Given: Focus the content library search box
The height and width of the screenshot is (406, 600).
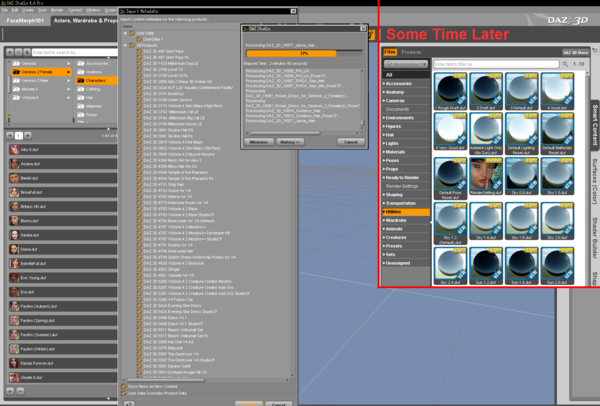Looking at the screenshot, I should click(75, 52).
